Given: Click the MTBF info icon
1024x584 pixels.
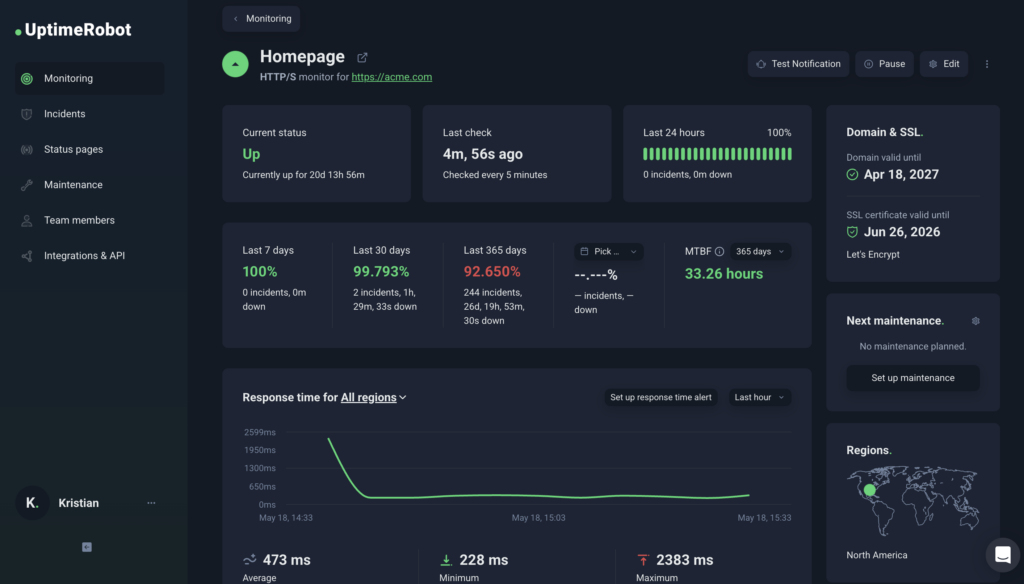Looking at the screenshot, I should pyautogui.click(x=719, y=251).
